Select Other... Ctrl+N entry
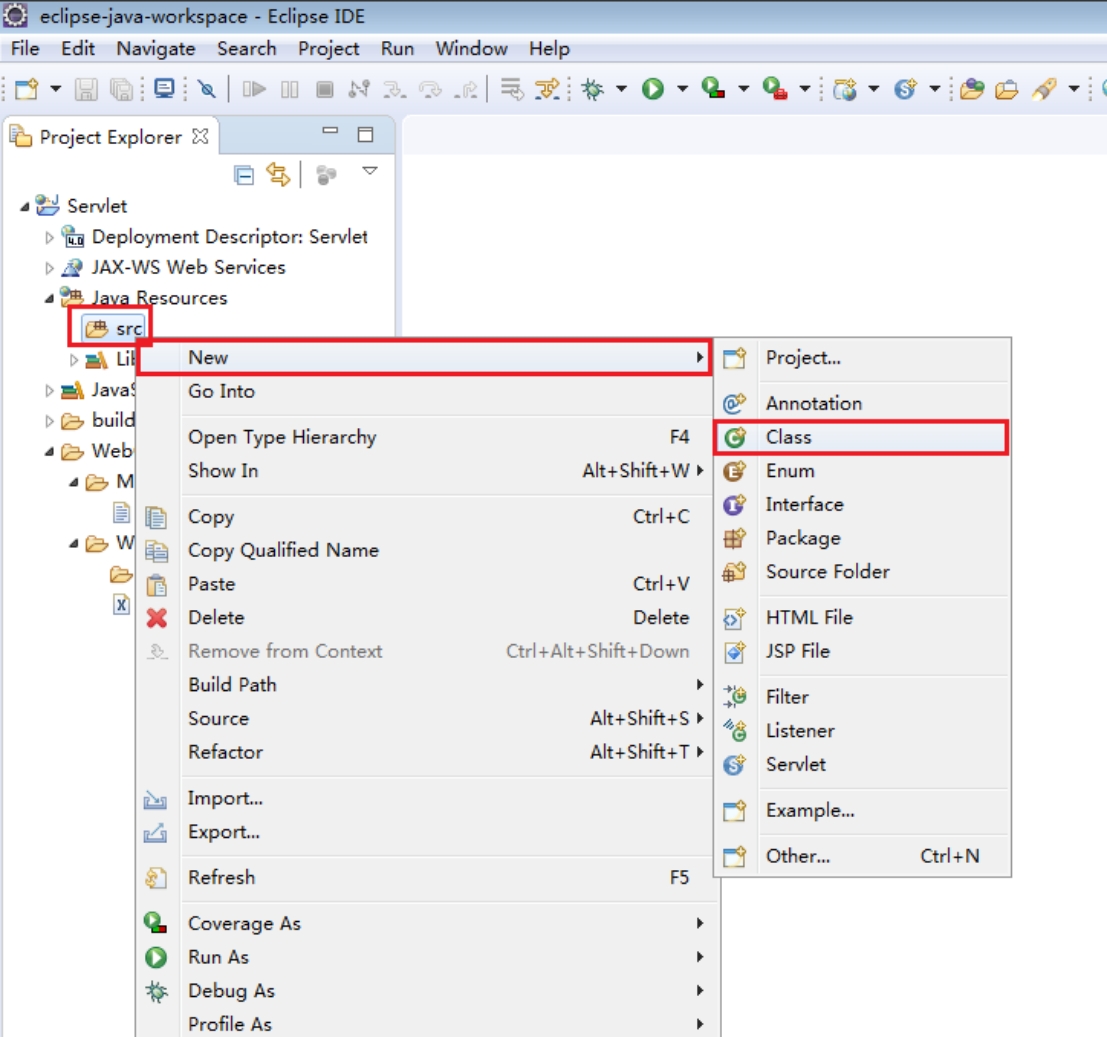1107x1037 pixels. [x=862, y=856]
